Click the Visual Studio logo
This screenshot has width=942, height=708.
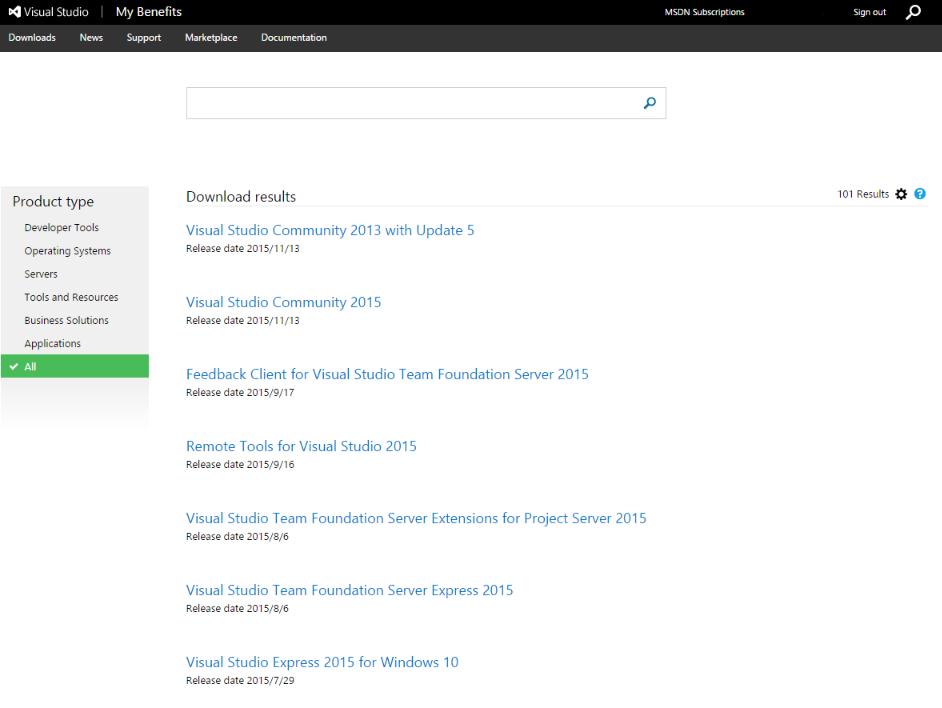(x=48, y=12)
